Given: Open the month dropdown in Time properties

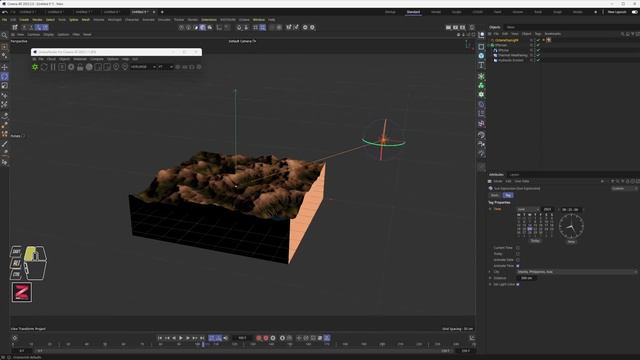Looking at the screenshot, I should [527, 209].
